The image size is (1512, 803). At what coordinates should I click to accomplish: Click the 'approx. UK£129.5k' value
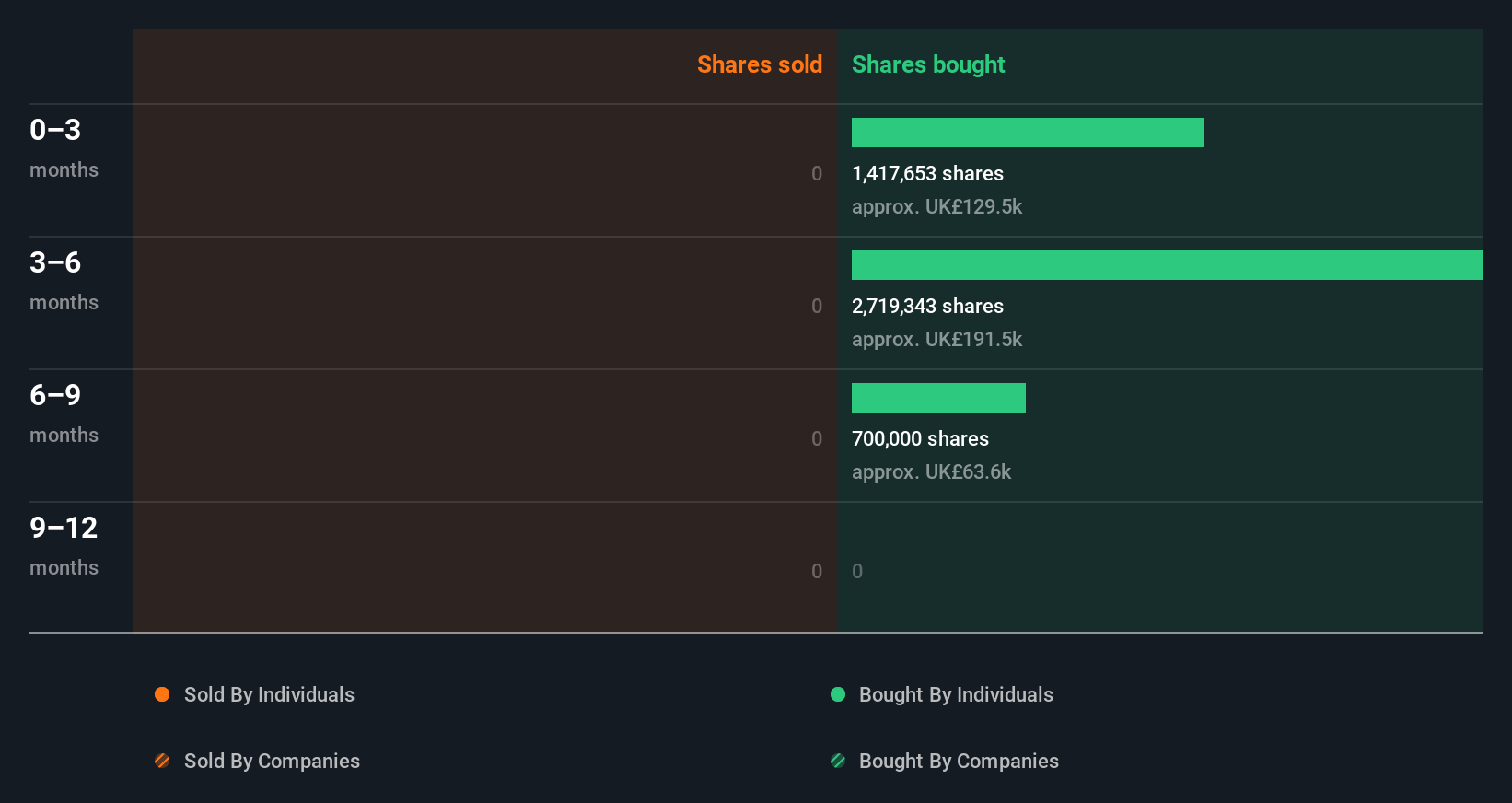tap(936, 206)
